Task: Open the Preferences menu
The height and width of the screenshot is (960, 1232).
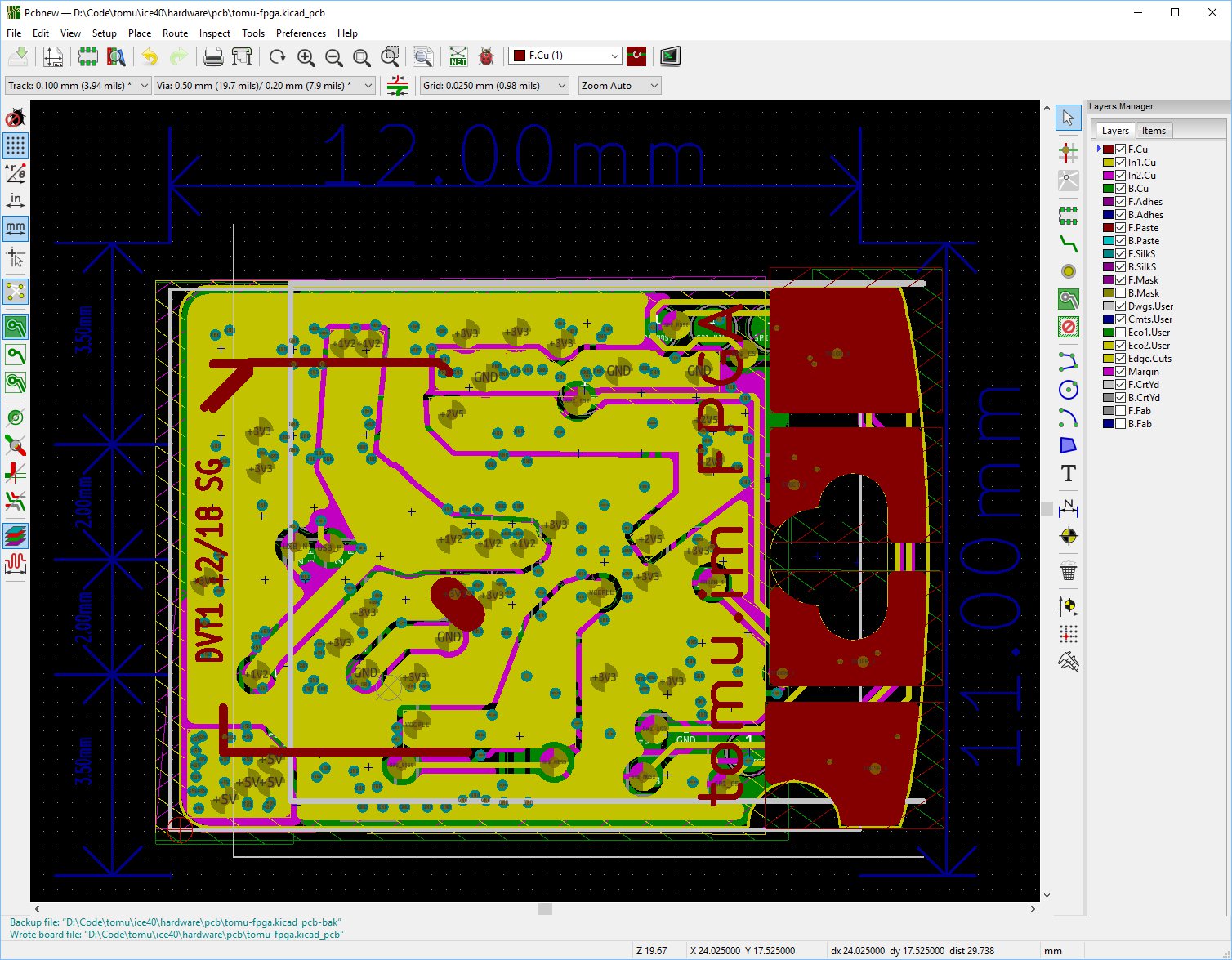Action: [301, 33]
